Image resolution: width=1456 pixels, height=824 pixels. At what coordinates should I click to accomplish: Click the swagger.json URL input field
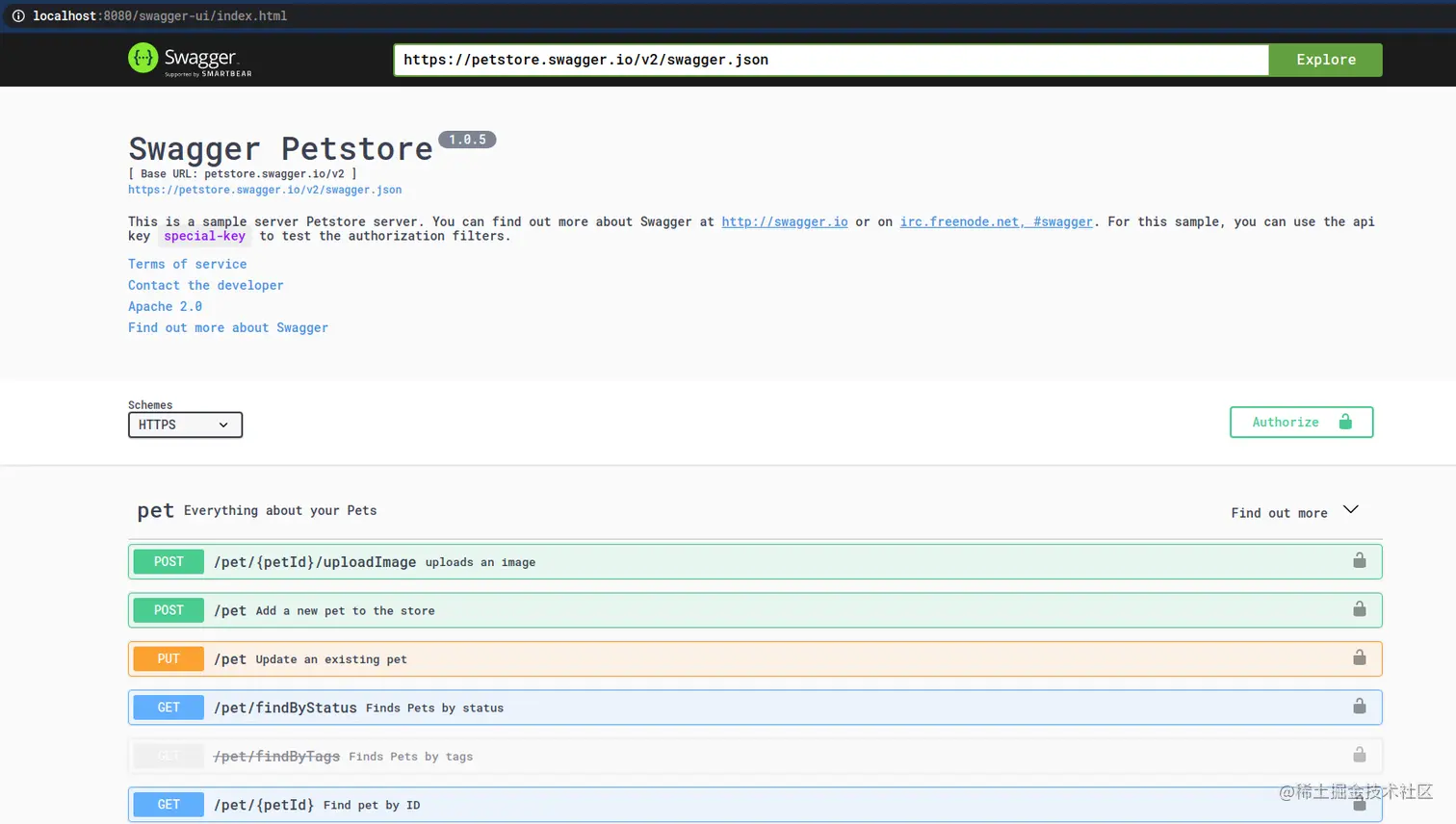(x=831, y=60)
